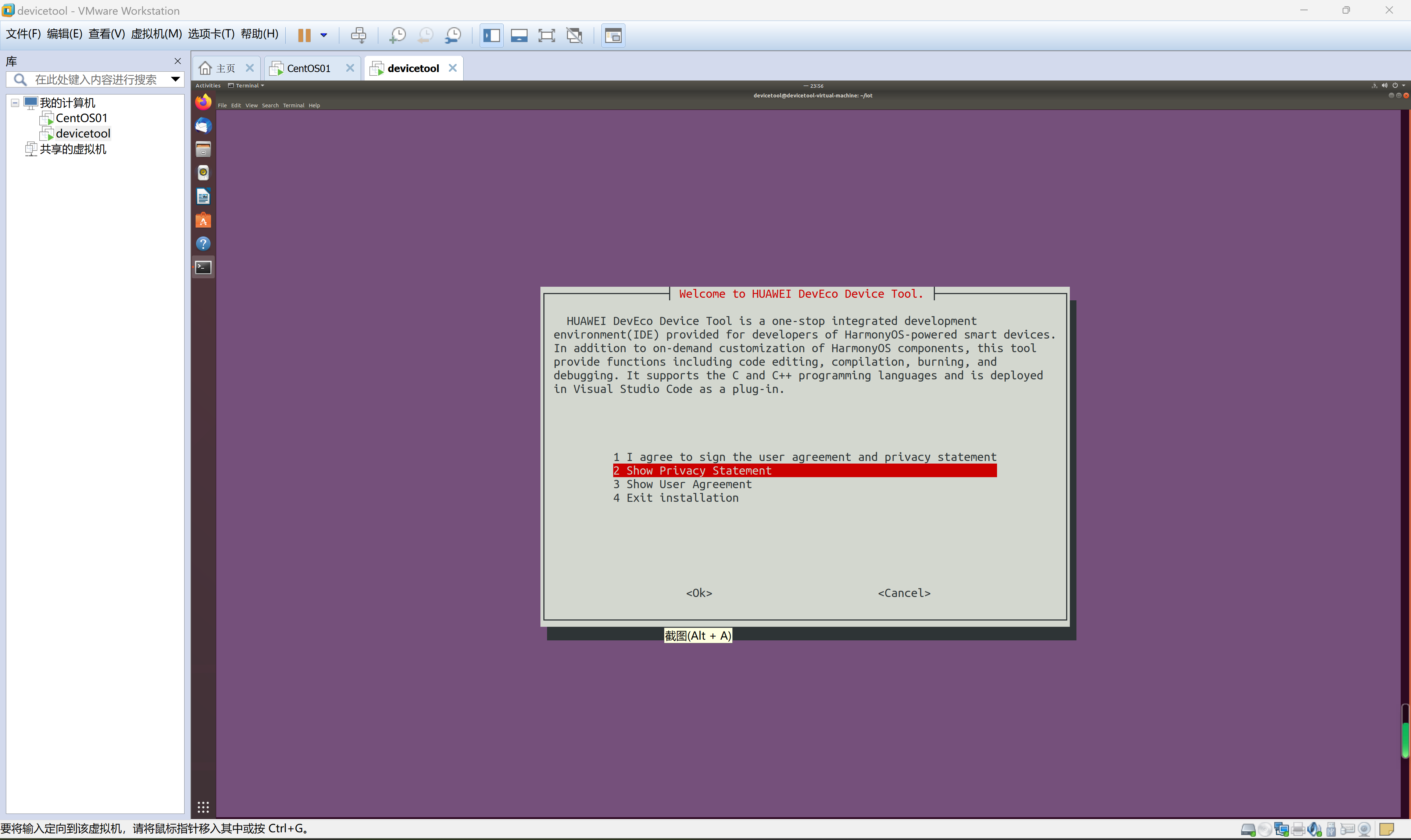Click Send Ctrl+Alt+Del toolbar icon
Viewport: 1411px width, 840px height.
pos(358,35)
